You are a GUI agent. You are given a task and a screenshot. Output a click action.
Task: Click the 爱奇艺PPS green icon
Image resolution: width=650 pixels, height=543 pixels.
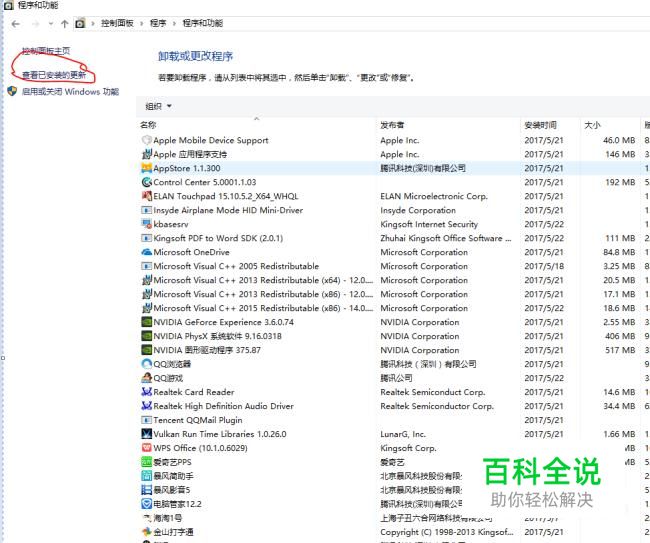(146, 462)
